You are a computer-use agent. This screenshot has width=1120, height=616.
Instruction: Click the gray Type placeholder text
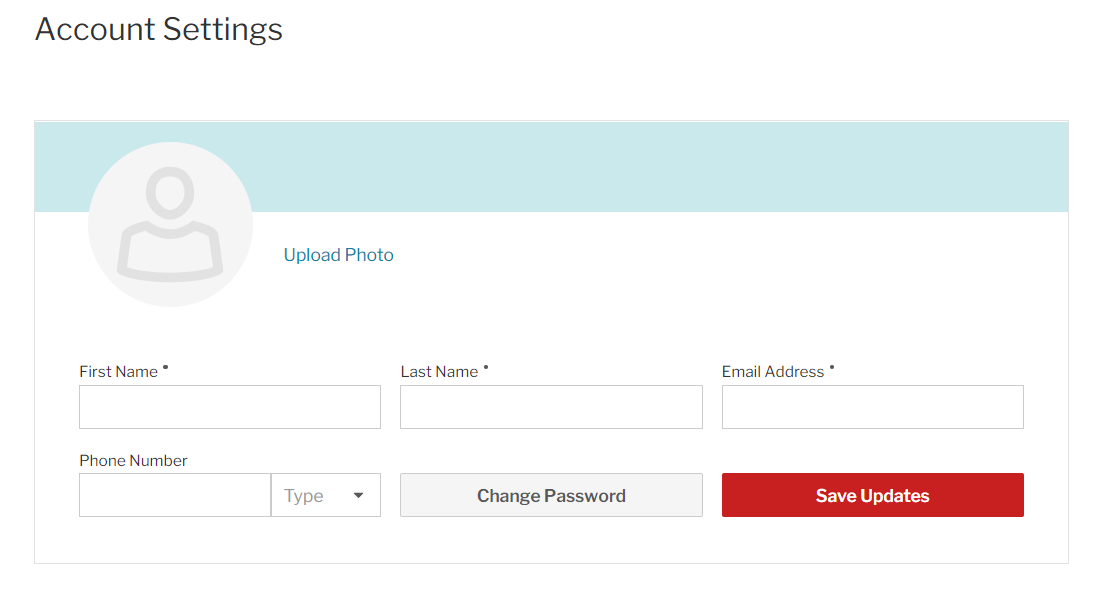pos(304,496)
